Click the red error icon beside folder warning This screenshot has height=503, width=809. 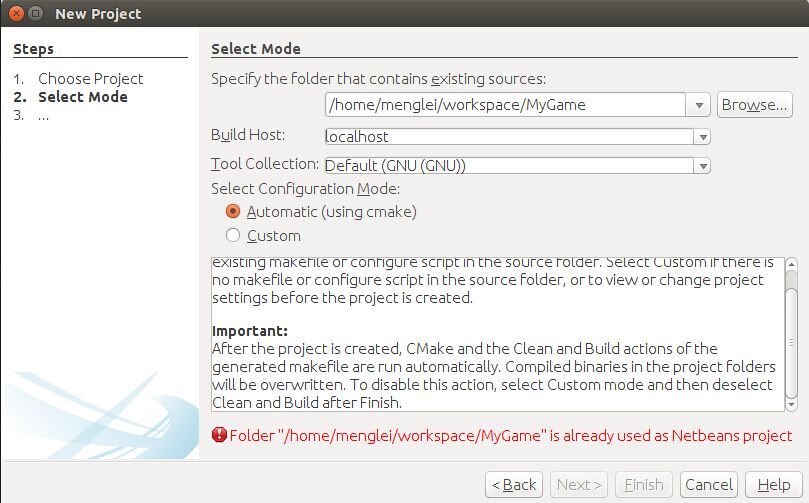click(x=219, y=436)
